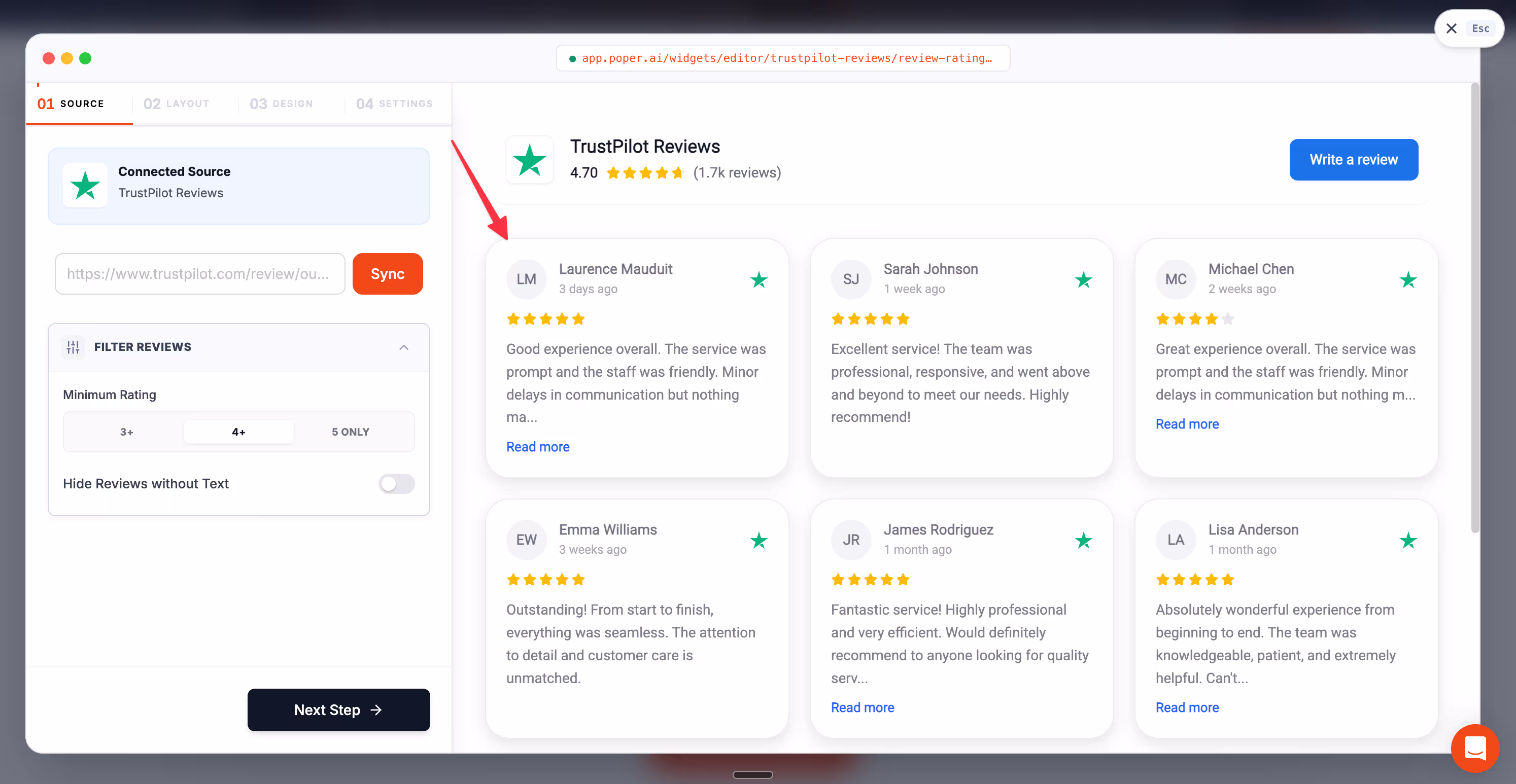Viewport: 1516px width, 784px height.
Task: Click the red window close dot
Action: (x=49, y=58)
